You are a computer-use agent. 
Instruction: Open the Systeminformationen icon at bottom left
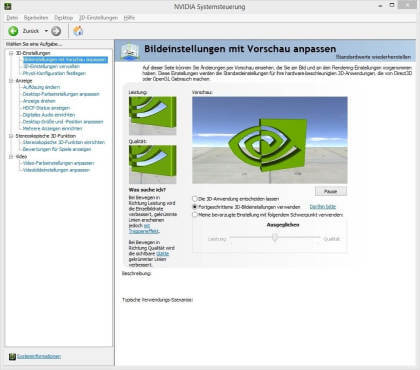point(12,357)
